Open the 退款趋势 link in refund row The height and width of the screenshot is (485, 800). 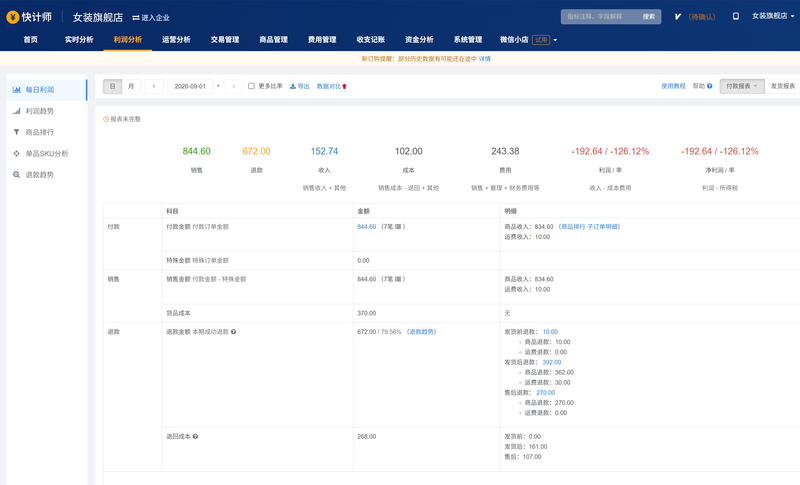tap(421, 331)
